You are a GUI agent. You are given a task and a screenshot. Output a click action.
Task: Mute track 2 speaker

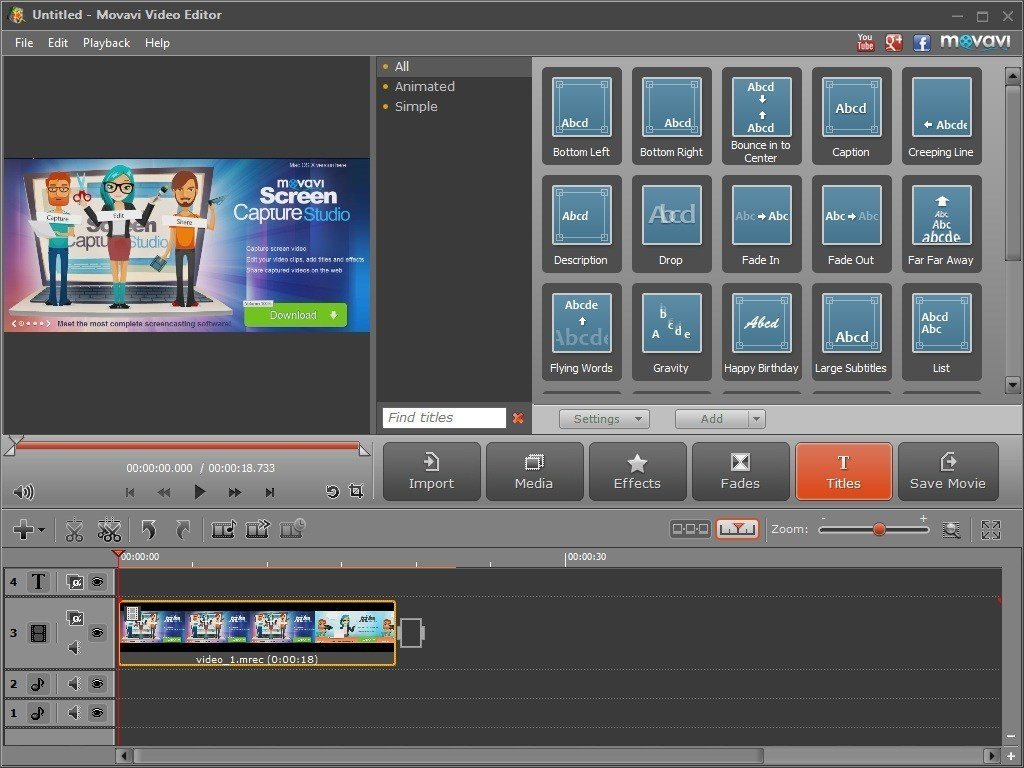pos(74,684)
